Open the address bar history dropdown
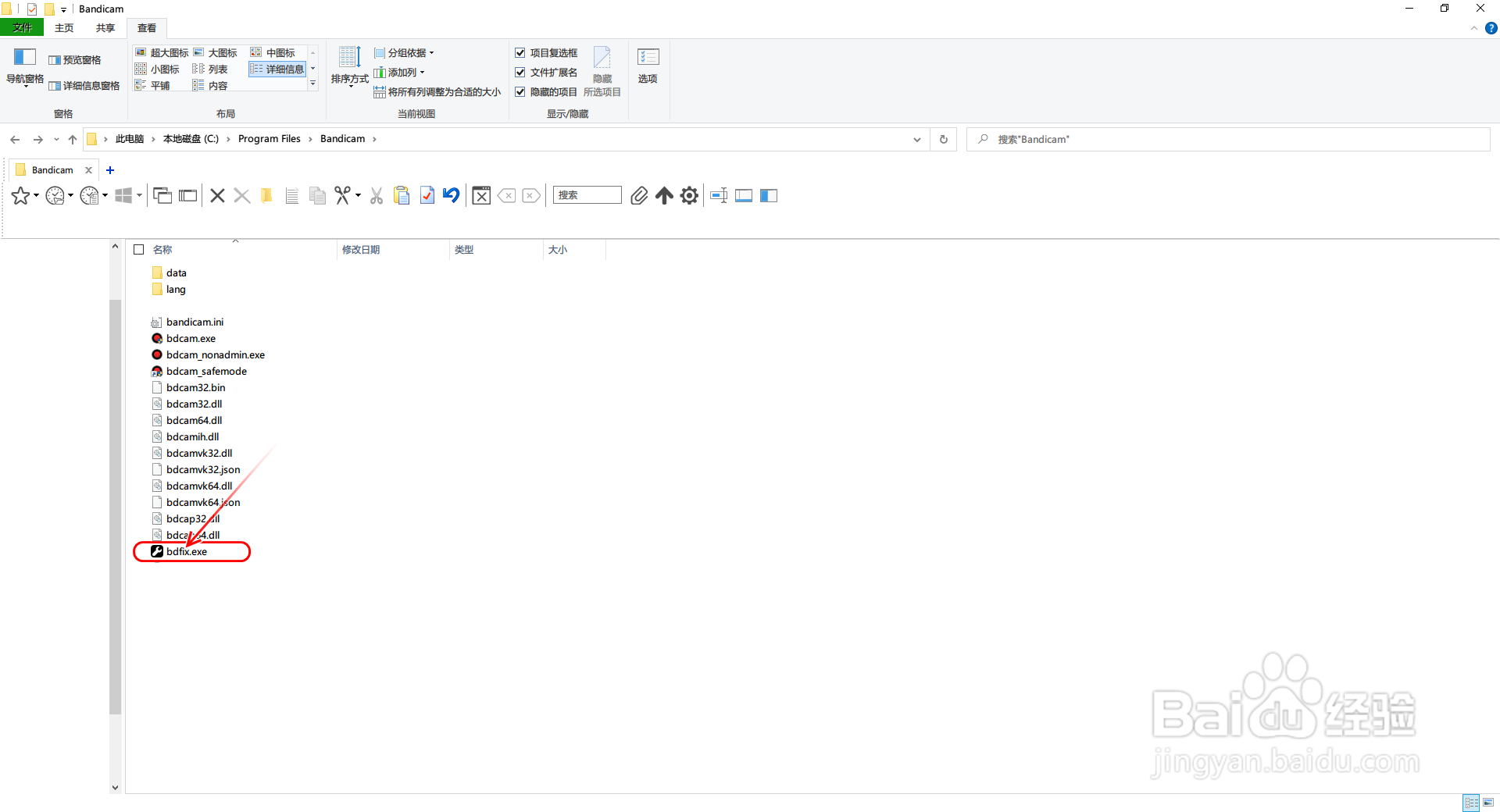This screenshot has height=812, width=1500. (x=916, y=140)
